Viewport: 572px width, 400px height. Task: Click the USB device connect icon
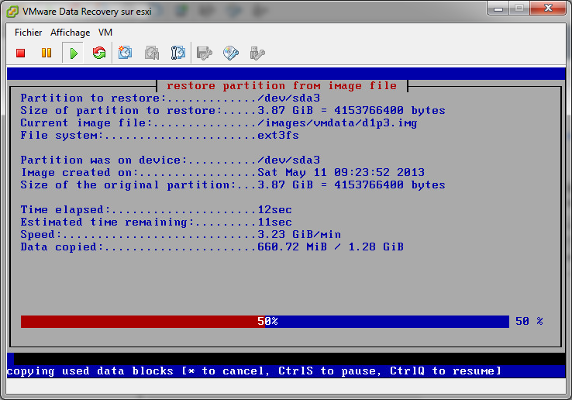[x=257, y=53]
